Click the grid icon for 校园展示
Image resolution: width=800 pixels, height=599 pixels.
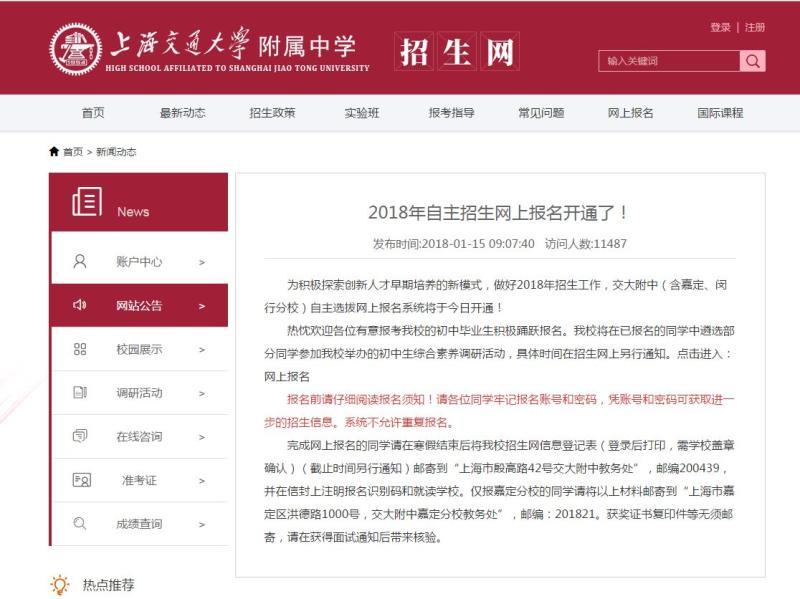(x=80, y=349)
